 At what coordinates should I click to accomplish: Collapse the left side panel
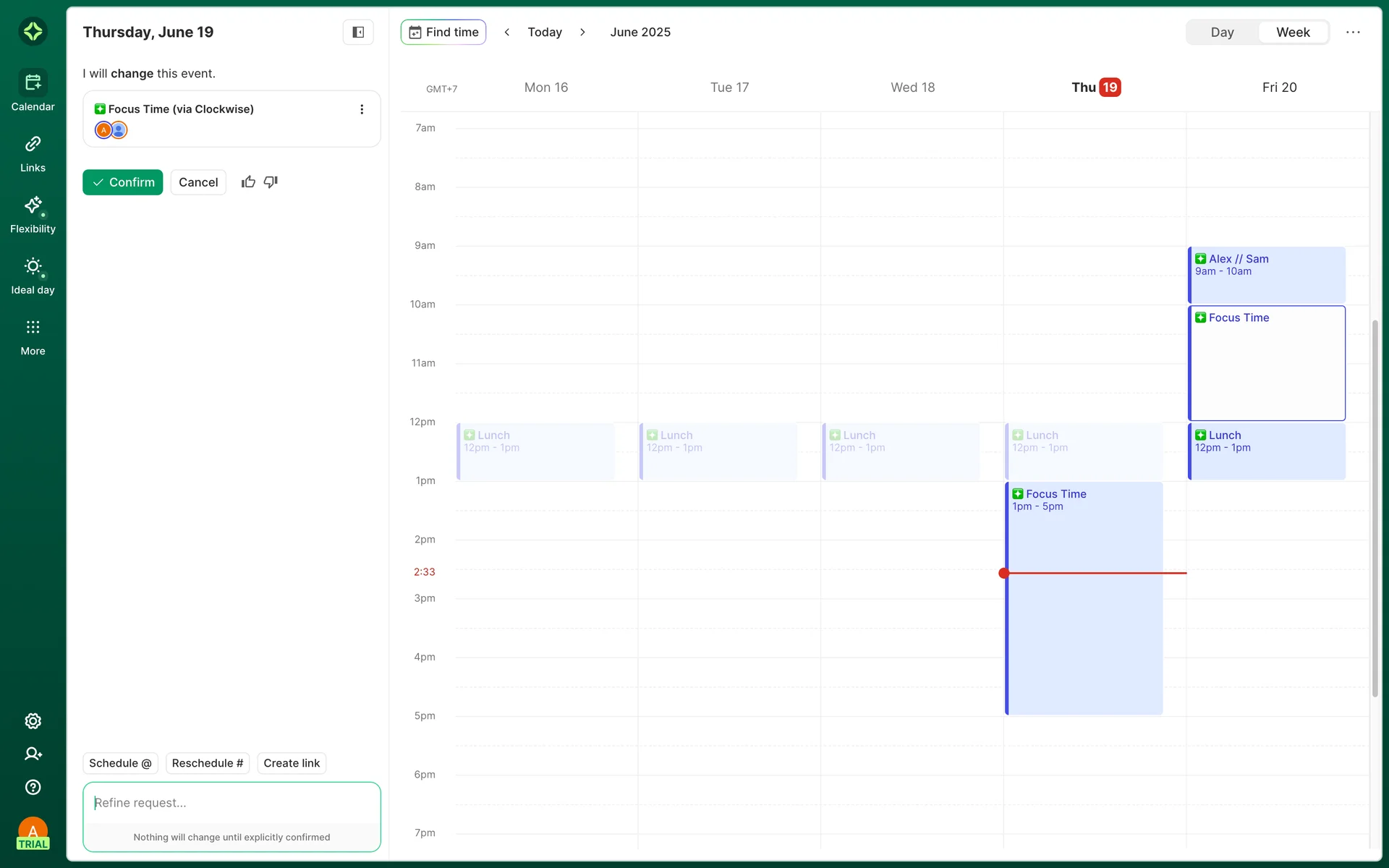pos(358,32)
